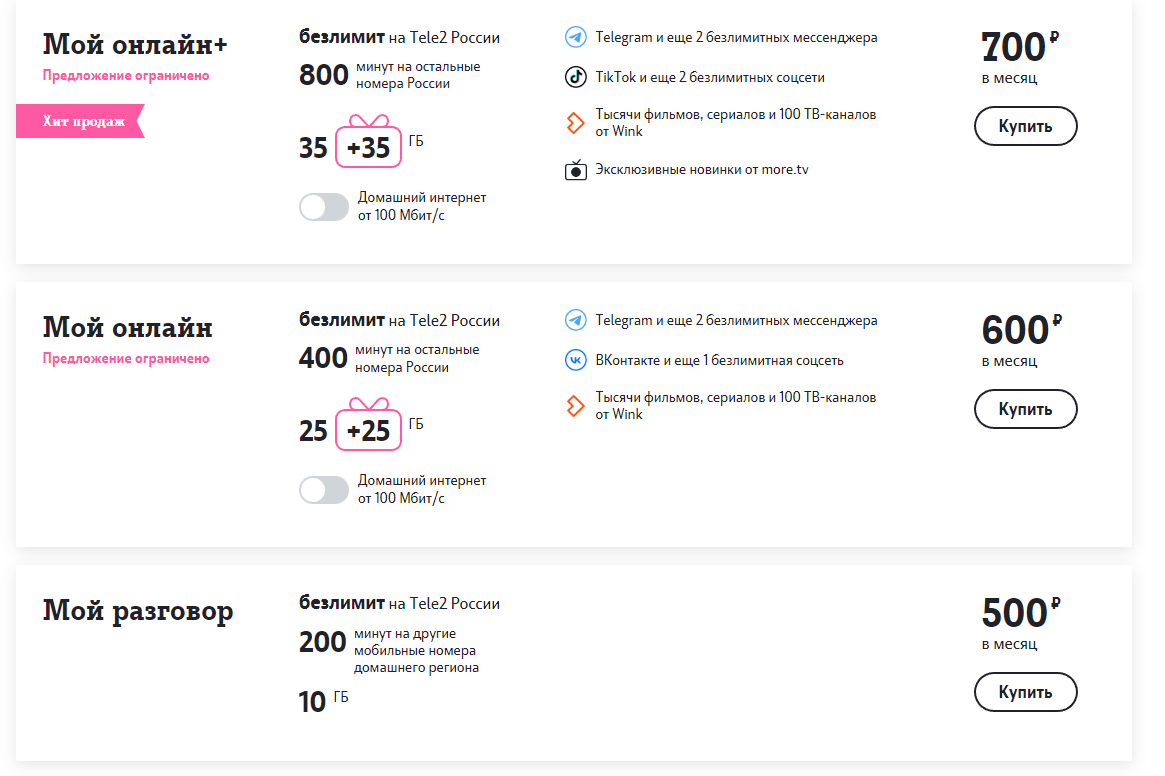Click "Эксклюзивные новинки от more.tv" text
The height and width of the screenshot is (776, 1165).
(701, 170)
